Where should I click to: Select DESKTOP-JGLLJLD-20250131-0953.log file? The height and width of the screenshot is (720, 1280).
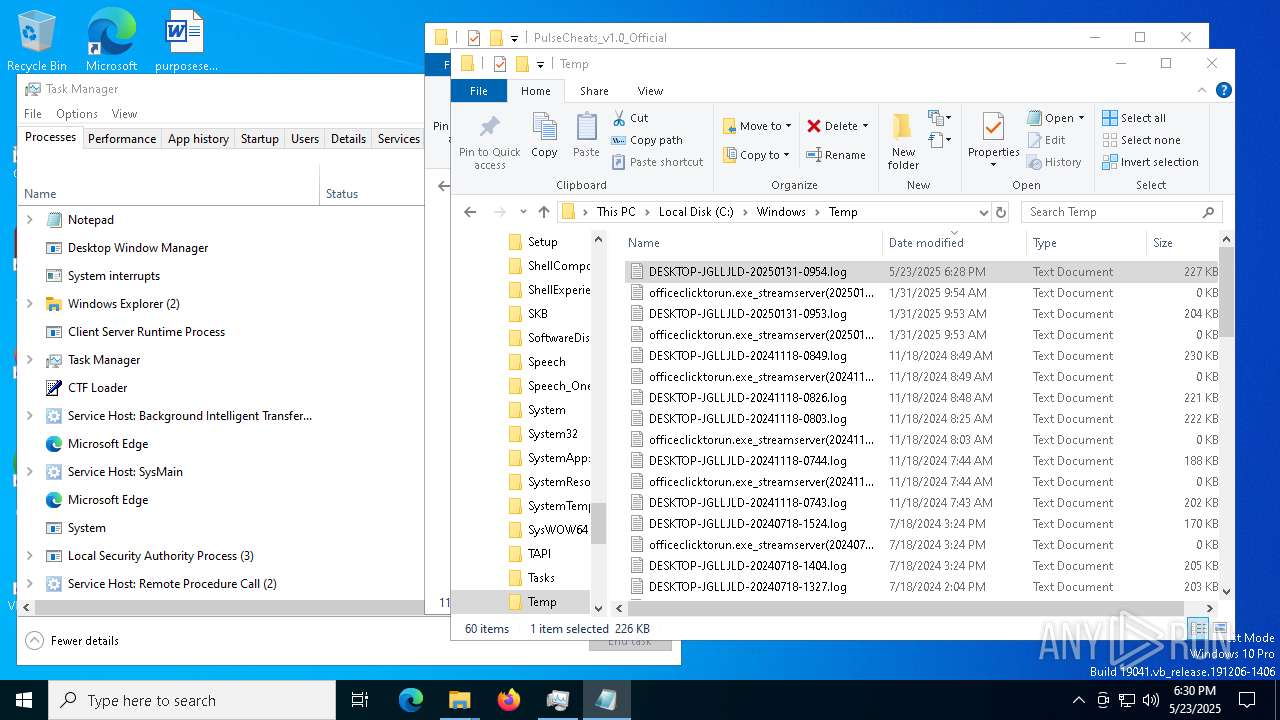[747, 314]
